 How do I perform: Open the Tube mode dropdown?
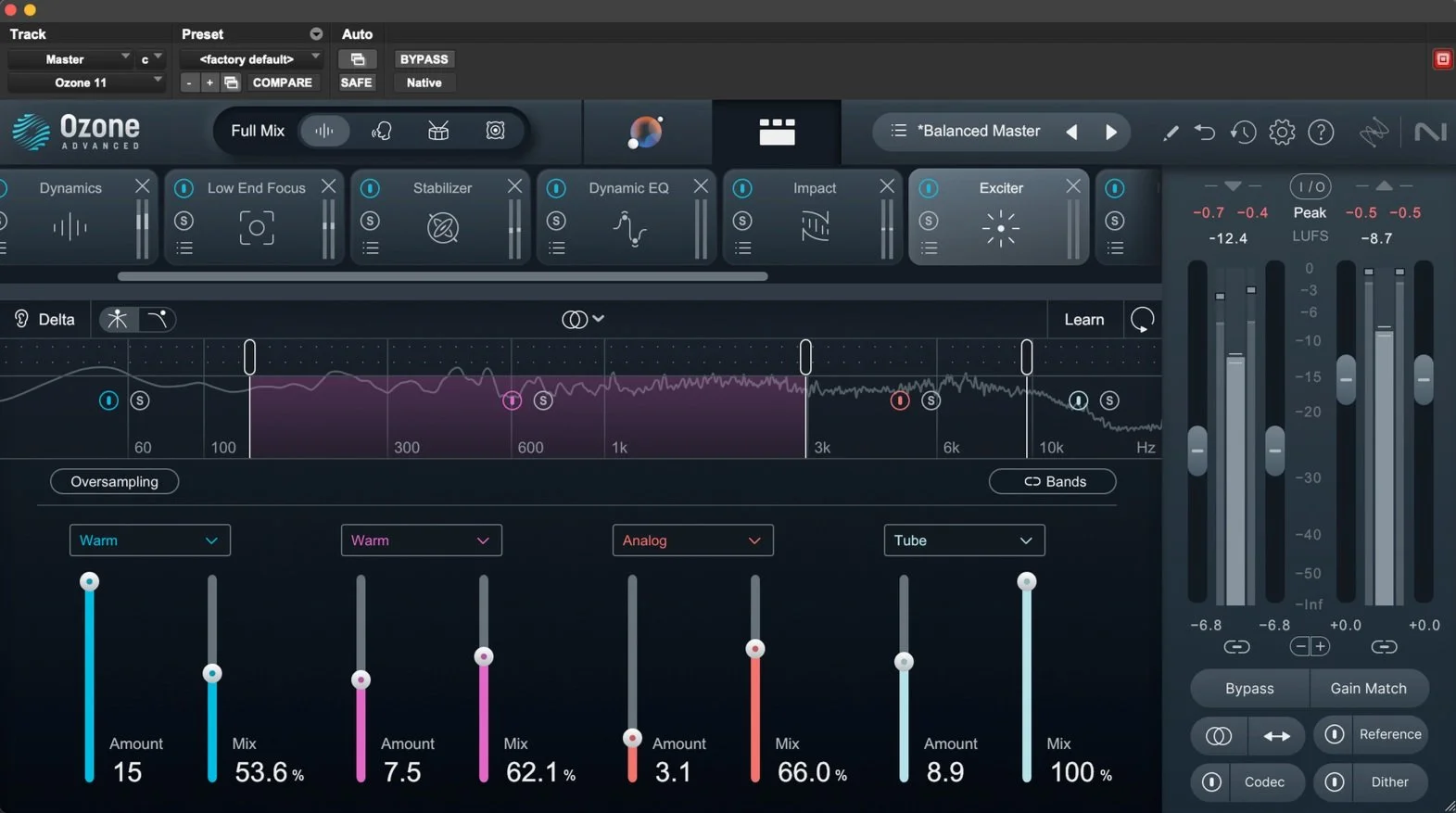(x=964, y=540)
